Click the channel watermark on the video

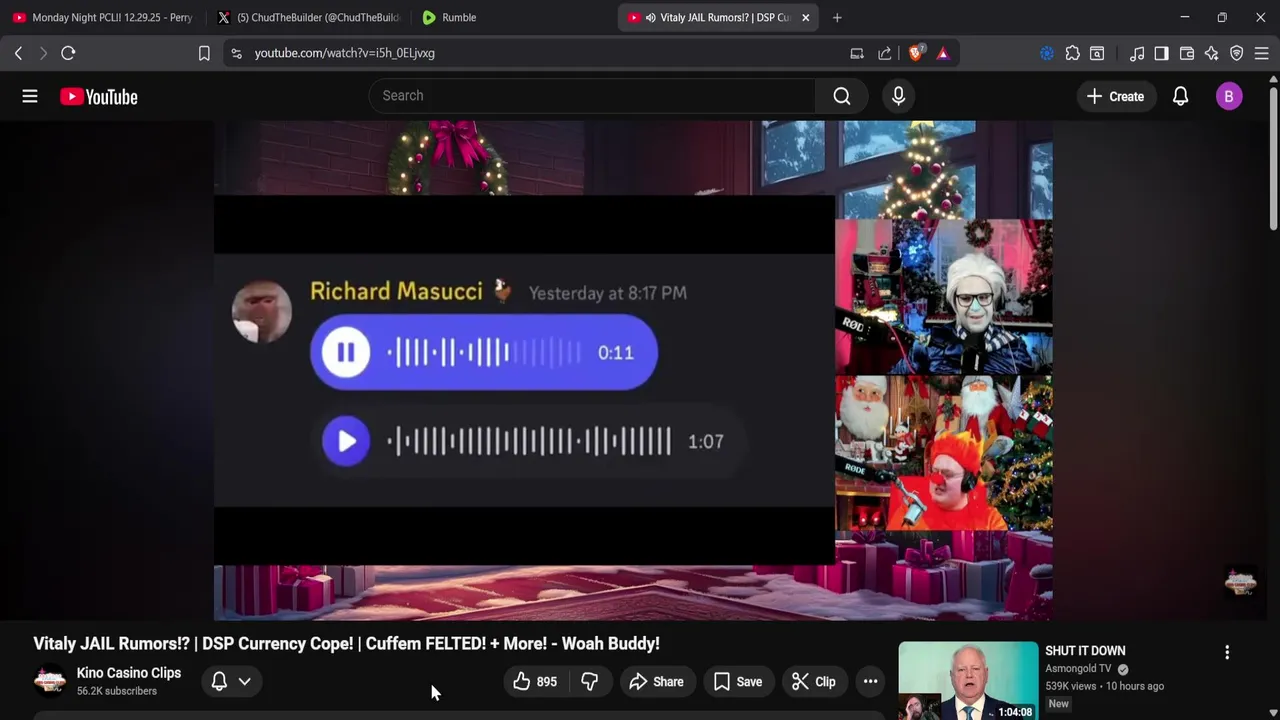[1241, 582]
